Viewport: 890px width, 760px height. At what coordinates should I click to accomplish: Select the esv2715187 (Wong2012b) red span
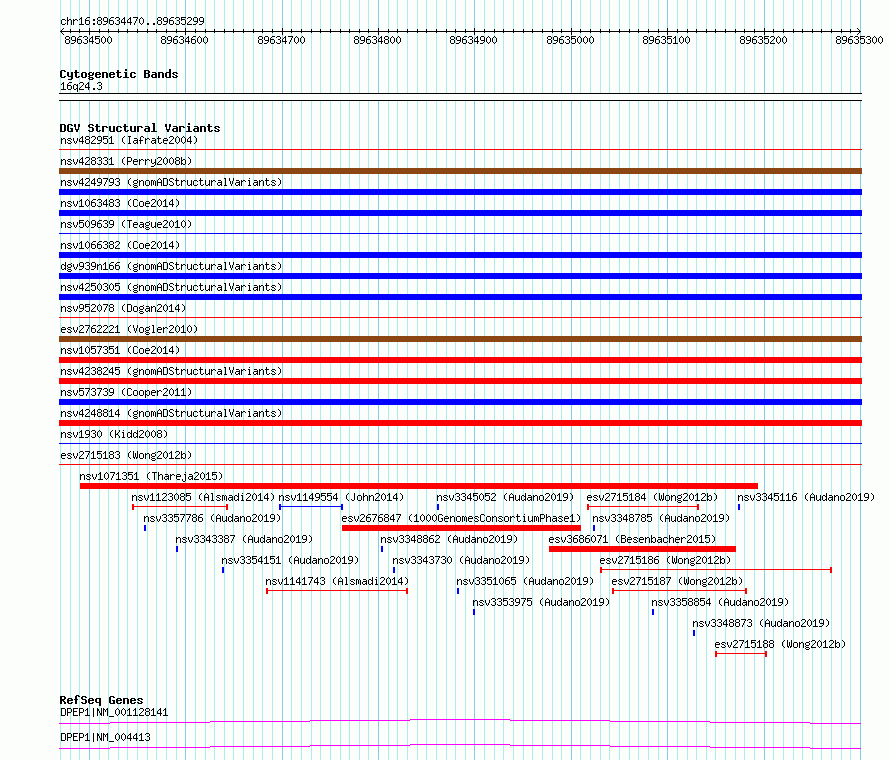679,591
